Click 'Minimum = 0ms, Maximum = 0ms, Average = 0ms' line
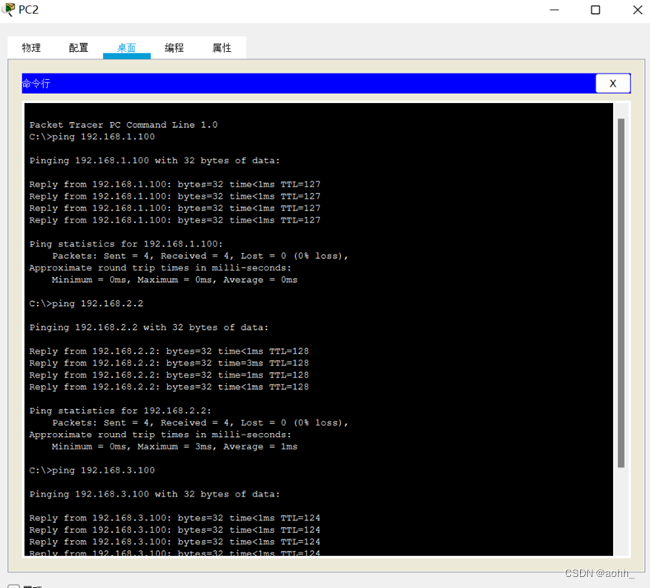This screenshot has width=650, height=588. pos(175,280)
